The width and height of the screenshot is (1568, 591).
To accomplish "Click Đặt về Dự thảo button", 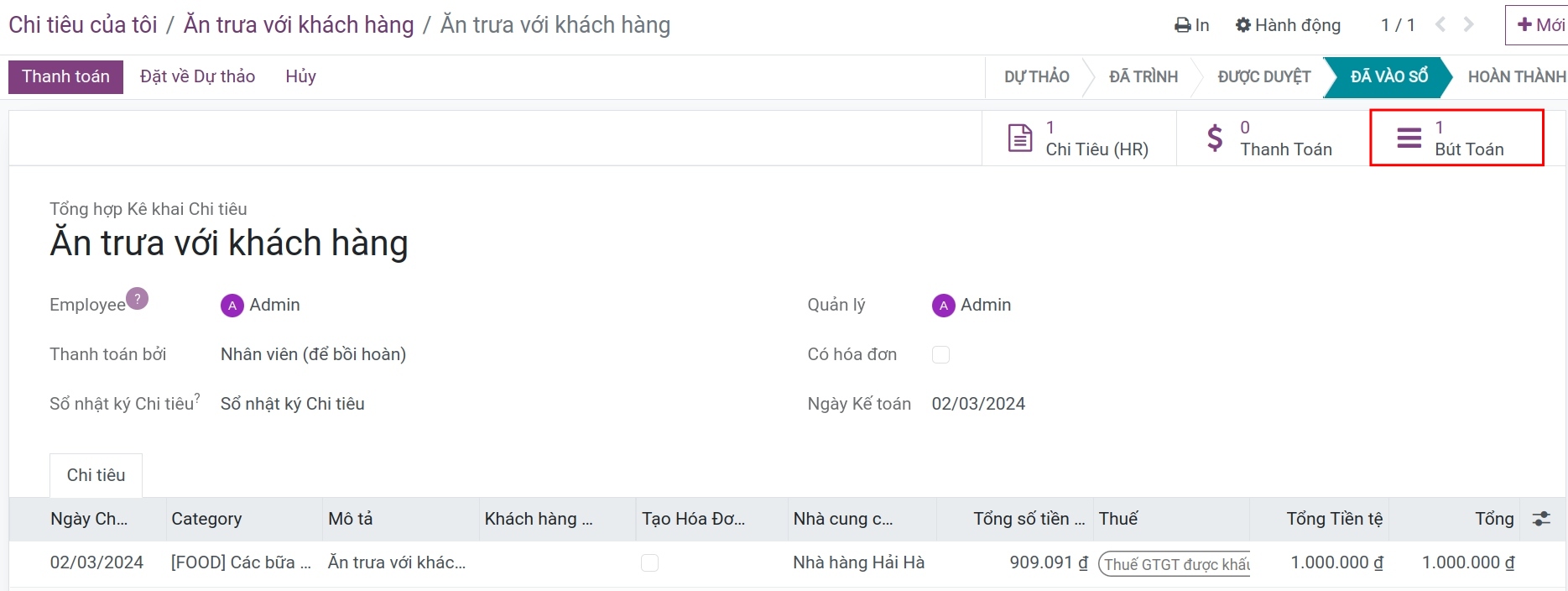I will point(198,76).
